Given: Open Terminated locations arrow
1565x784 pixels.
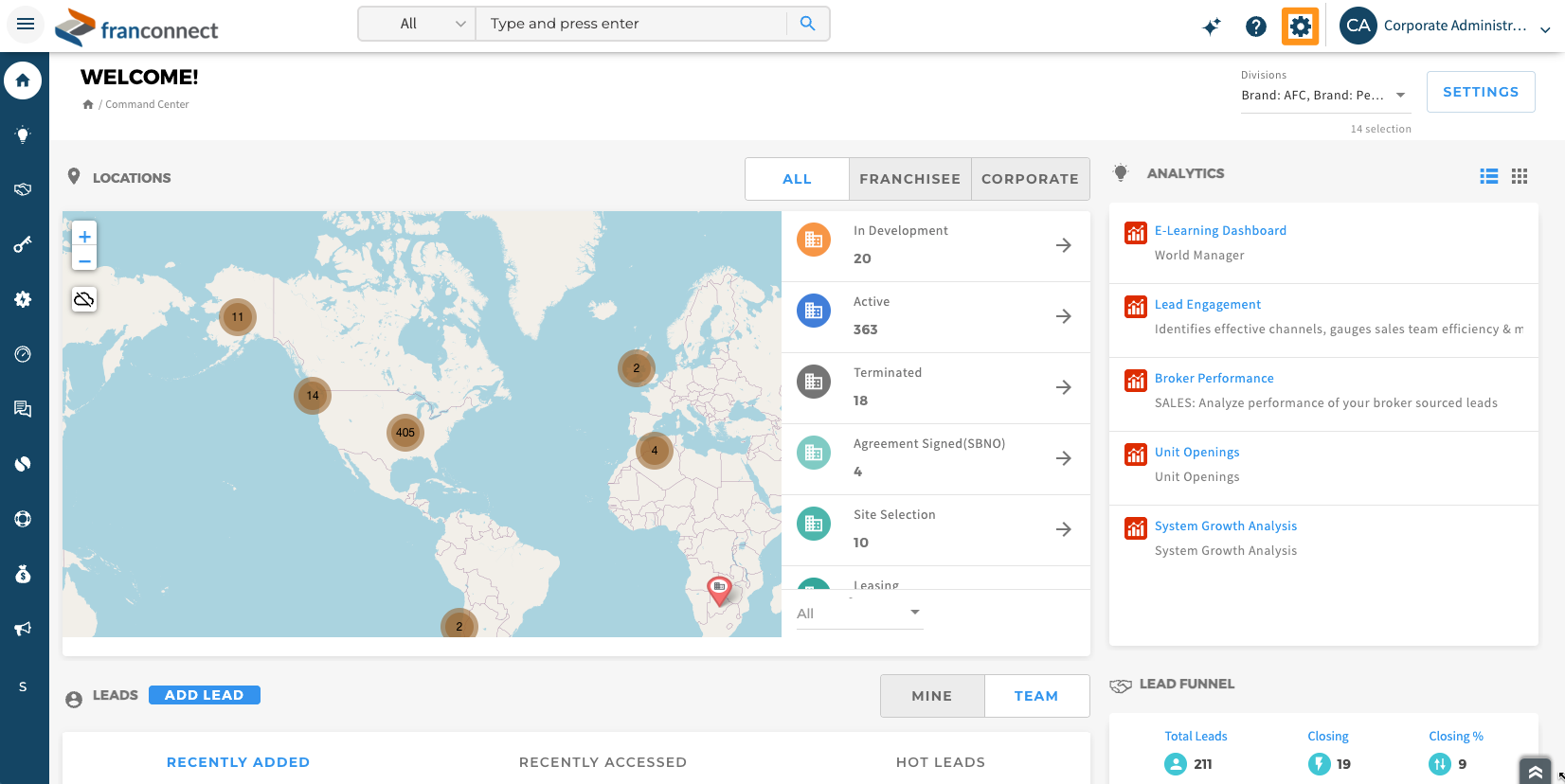Looking at the screenshot, I should 1064,387.
